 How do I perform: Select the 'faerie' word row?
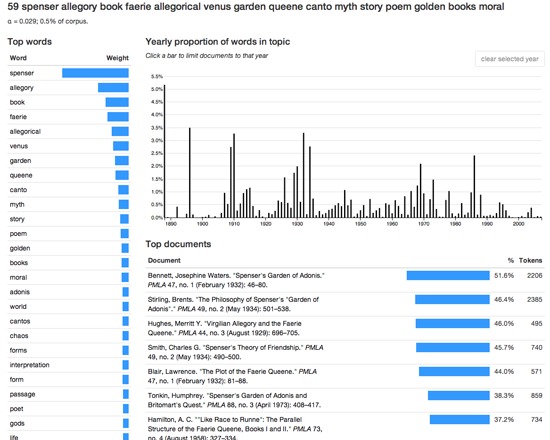click(69, 117)
